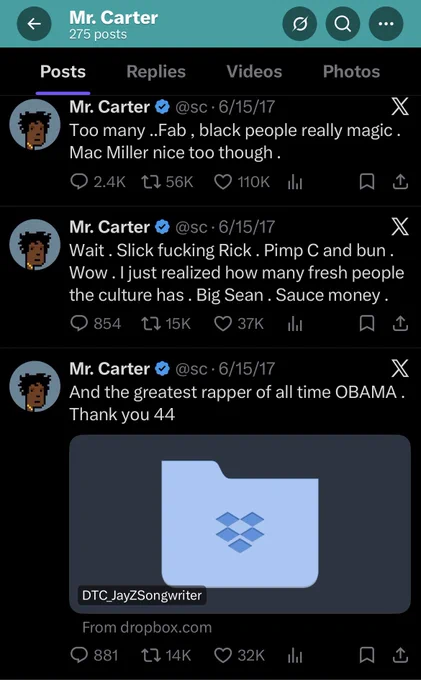Open the Photos tab

351,72
